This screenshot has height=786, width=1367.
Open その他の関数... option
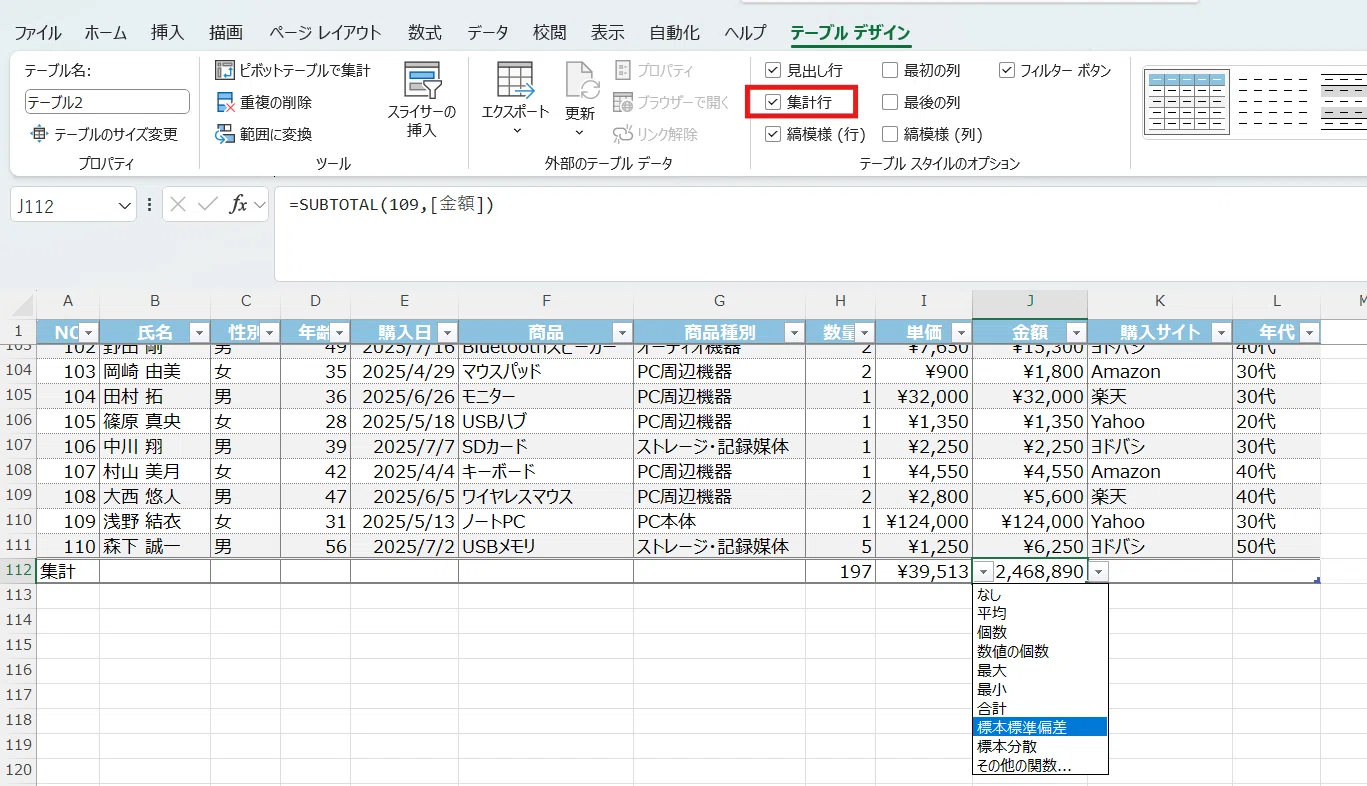[x=1040, y=765]
